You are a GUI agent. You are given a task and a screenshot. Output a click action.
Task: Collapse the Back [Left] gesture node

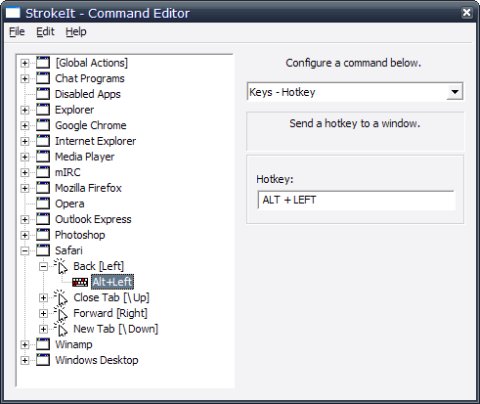tap(43, 266)
